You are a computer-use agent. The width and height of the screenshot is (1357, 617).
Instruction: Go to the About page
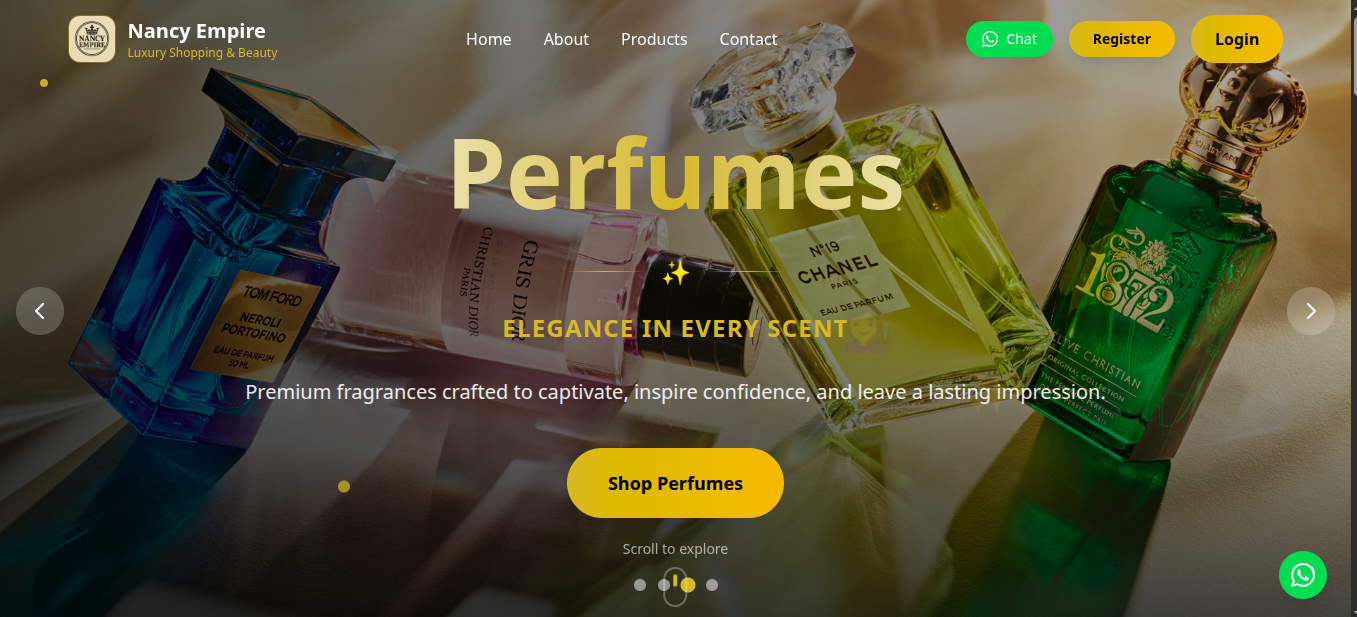[566, 39]
